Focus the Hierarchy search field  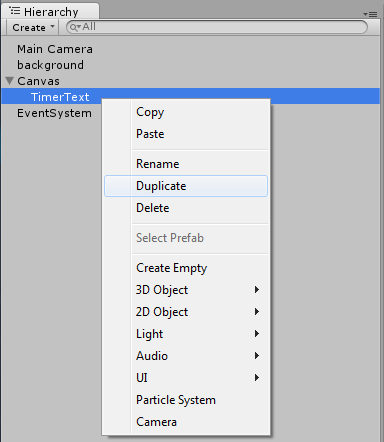[217, 27]
